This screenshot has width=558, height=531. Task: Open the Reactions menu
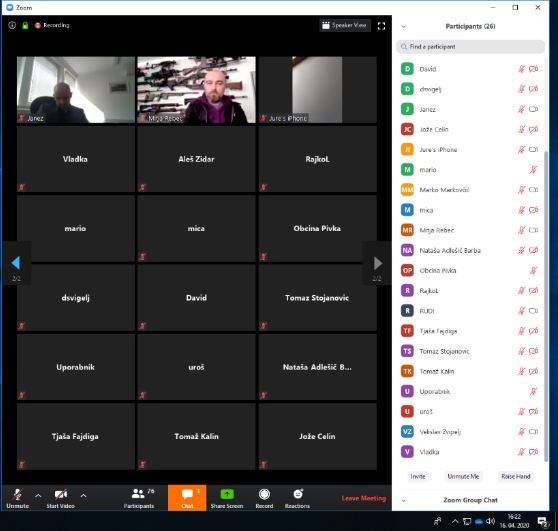pyautogui.click(x=297, y=498)
